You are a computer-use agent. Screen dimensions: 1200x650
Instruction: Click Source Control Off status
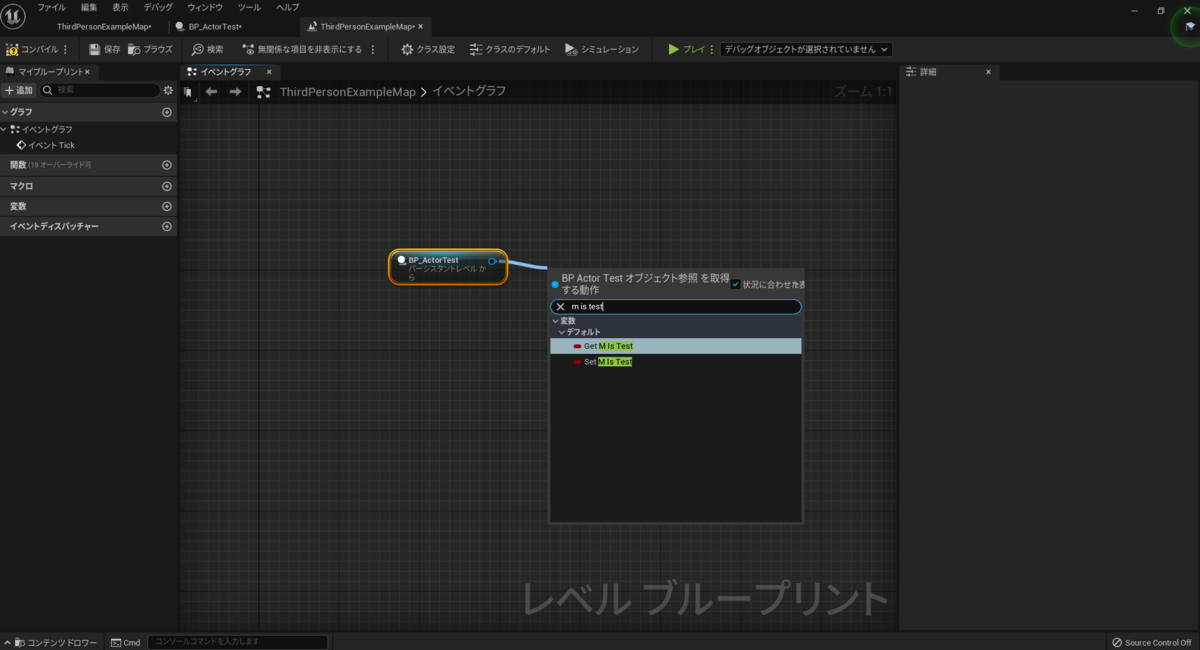tap(1151, 642)
